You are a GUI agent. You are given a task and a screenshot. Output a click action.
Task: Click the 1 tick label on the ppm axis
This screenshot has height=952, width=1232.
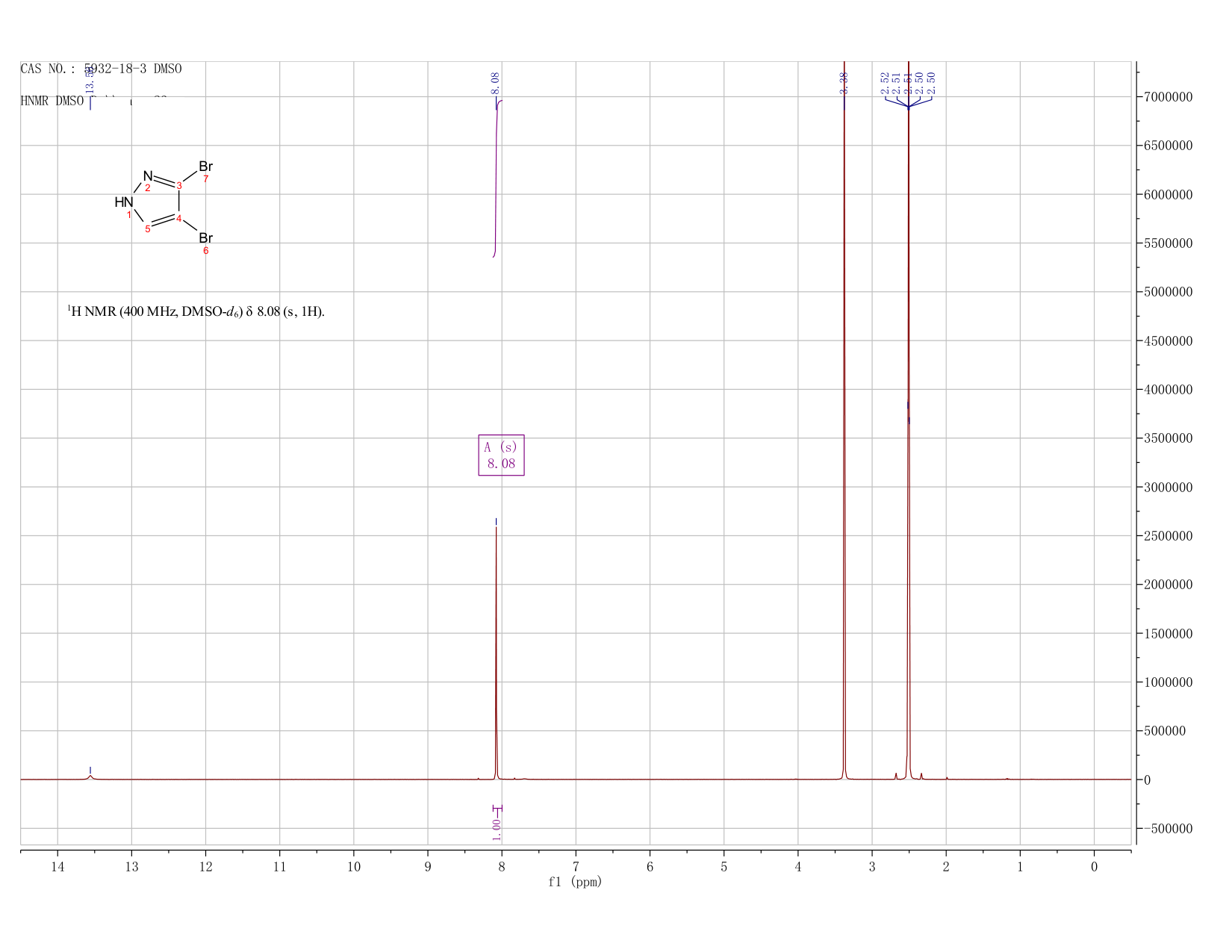coord(1020,866)
